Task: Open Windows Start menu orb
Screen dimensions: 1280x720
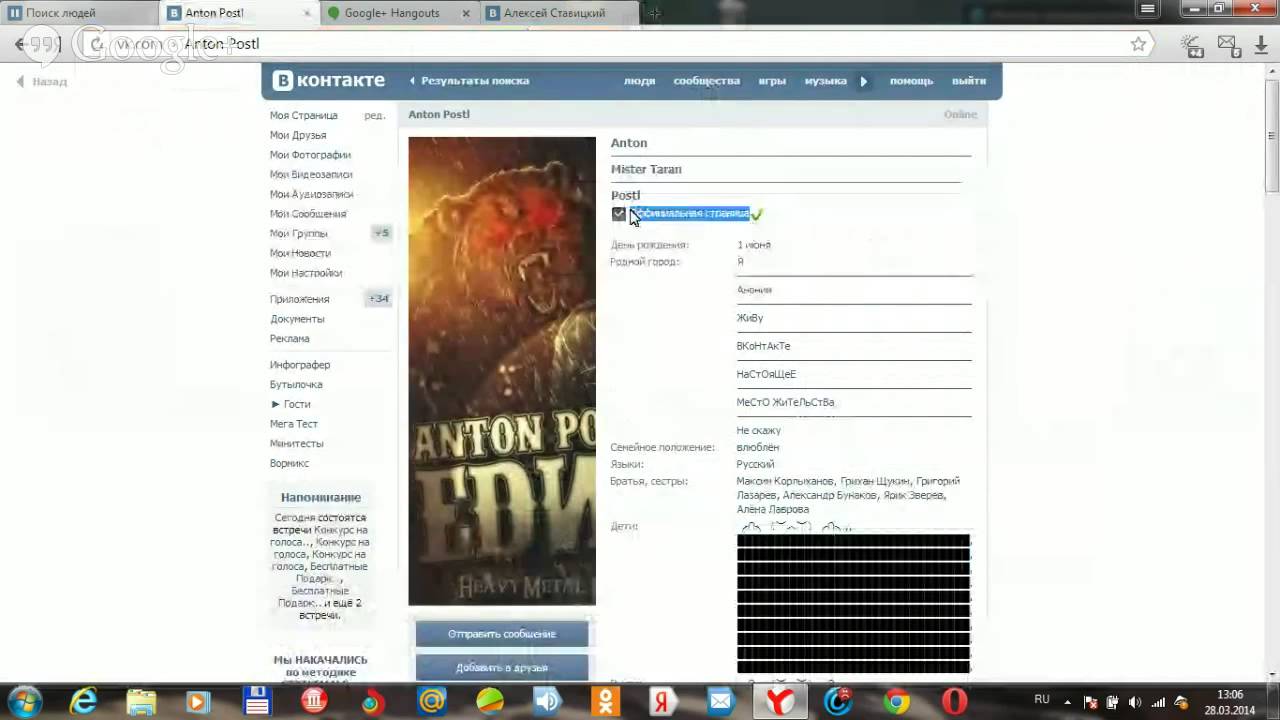Action: 25,701
